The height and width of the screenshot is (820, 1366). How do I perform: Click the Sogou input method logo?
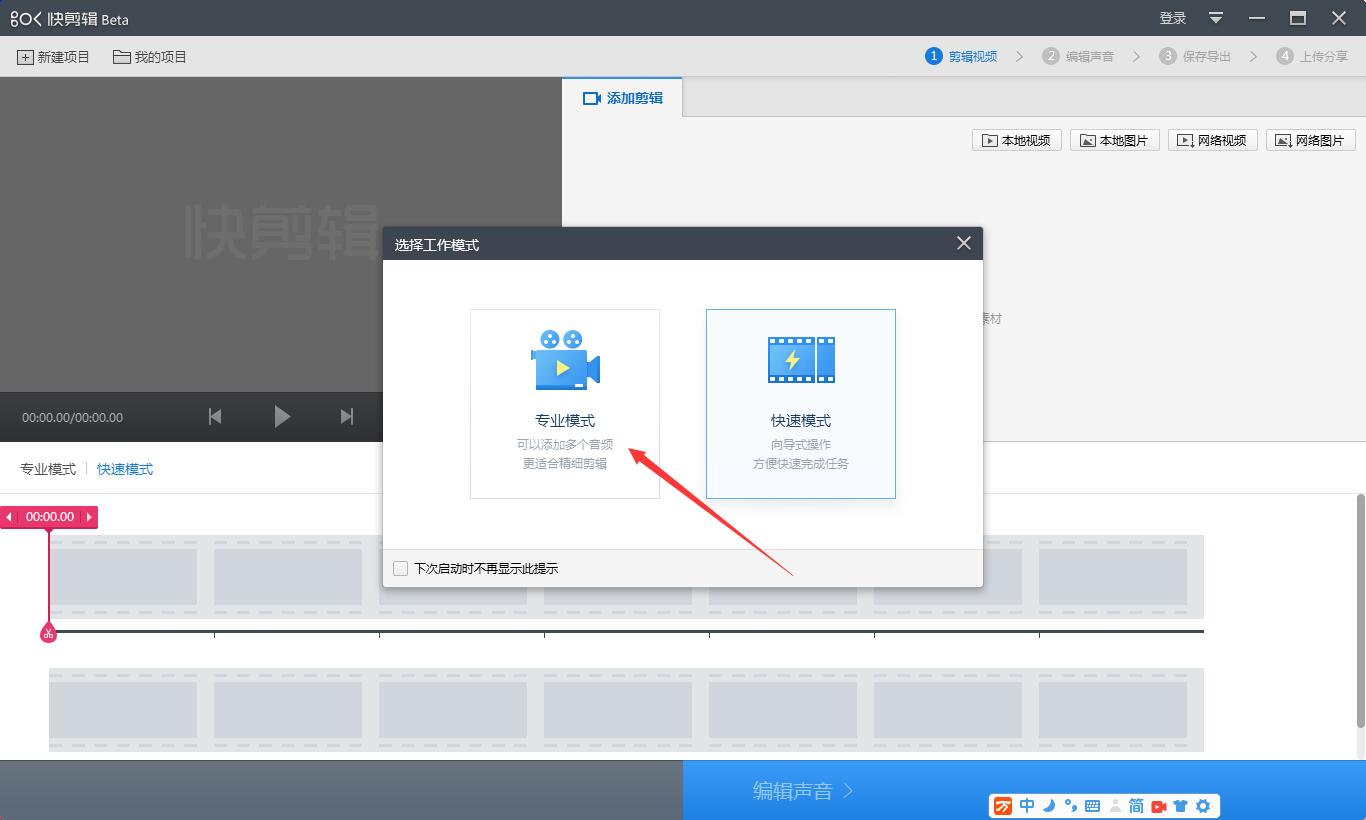click(1003, 806)
